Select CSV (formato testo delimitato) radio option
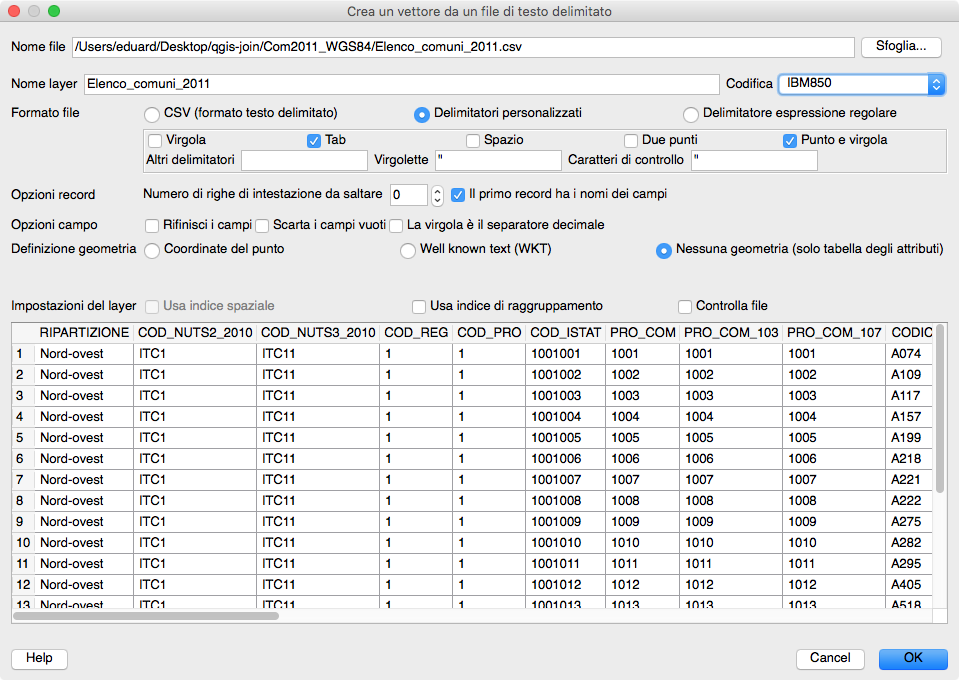Screen dimensions: 959x680 (152, 114)
